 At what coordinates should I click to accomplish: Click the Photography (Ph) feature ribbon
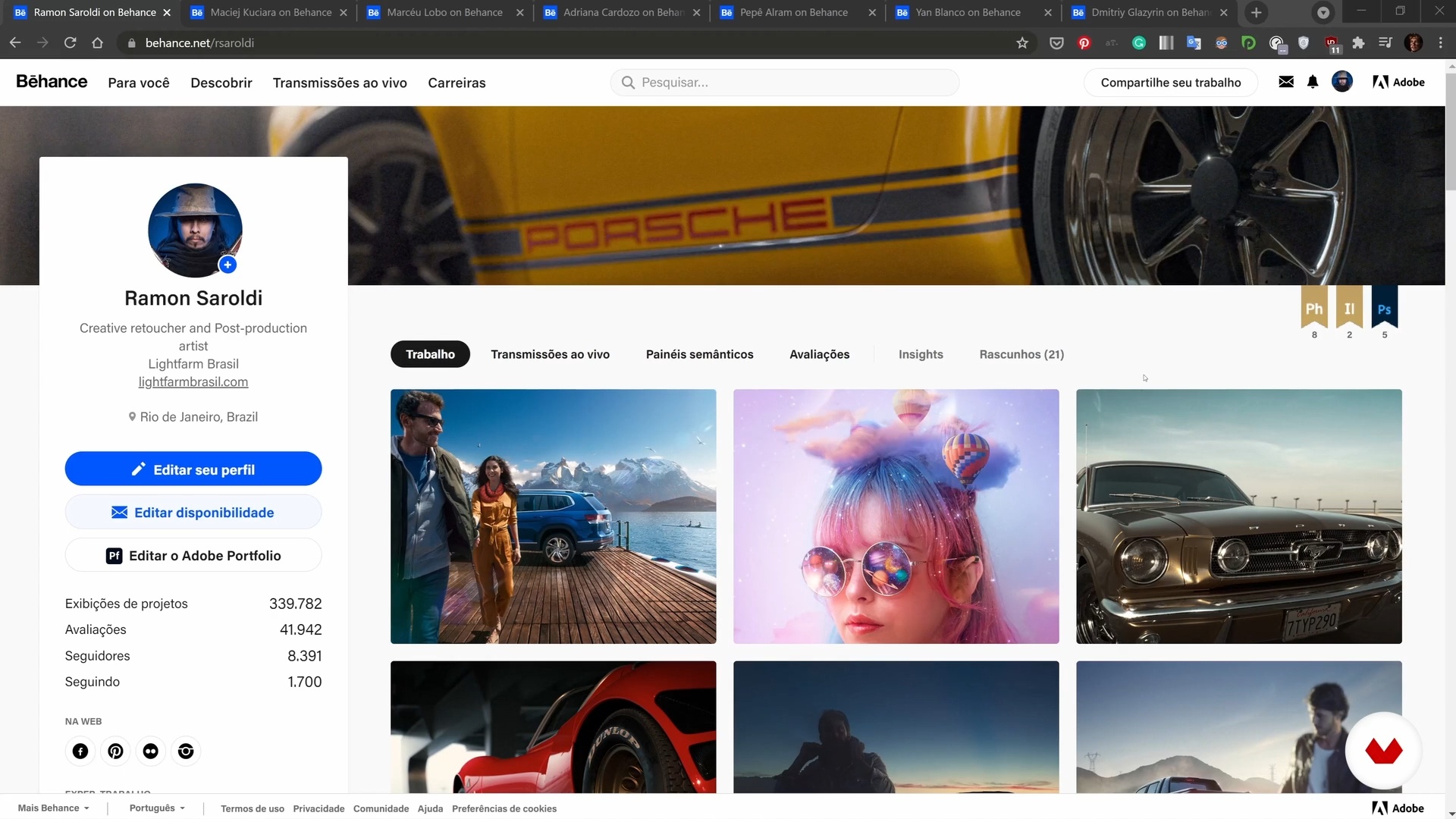[x=1314, y=307]
